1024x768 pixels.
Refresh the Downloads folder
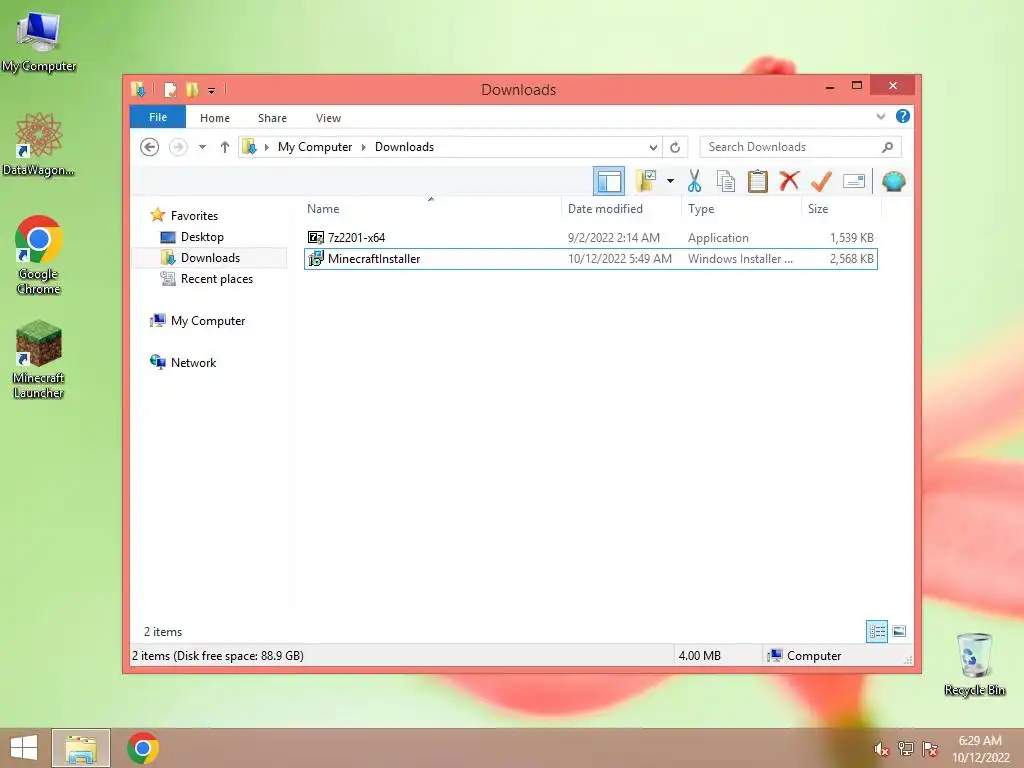pos(675,148)
